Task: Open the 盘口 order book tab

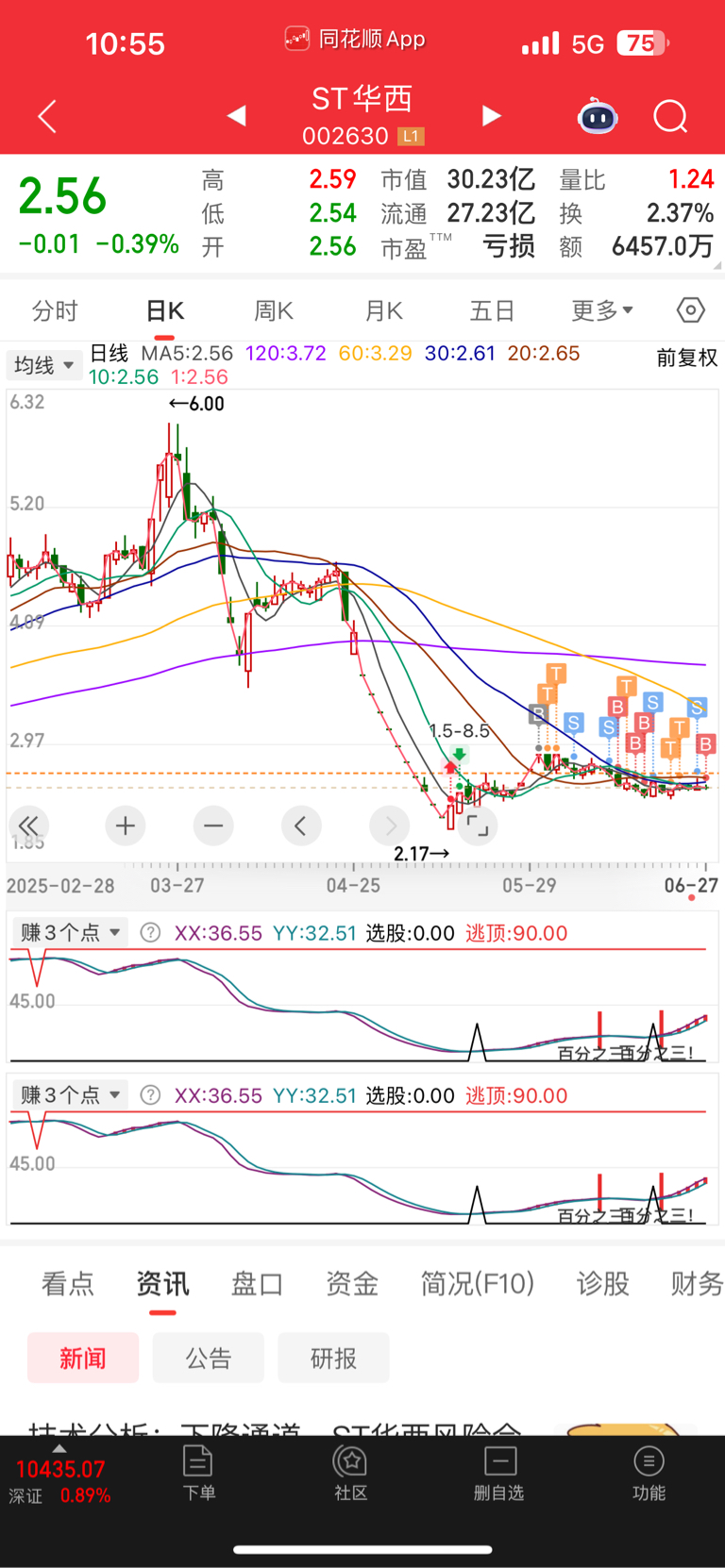Action: point(257,1283)
